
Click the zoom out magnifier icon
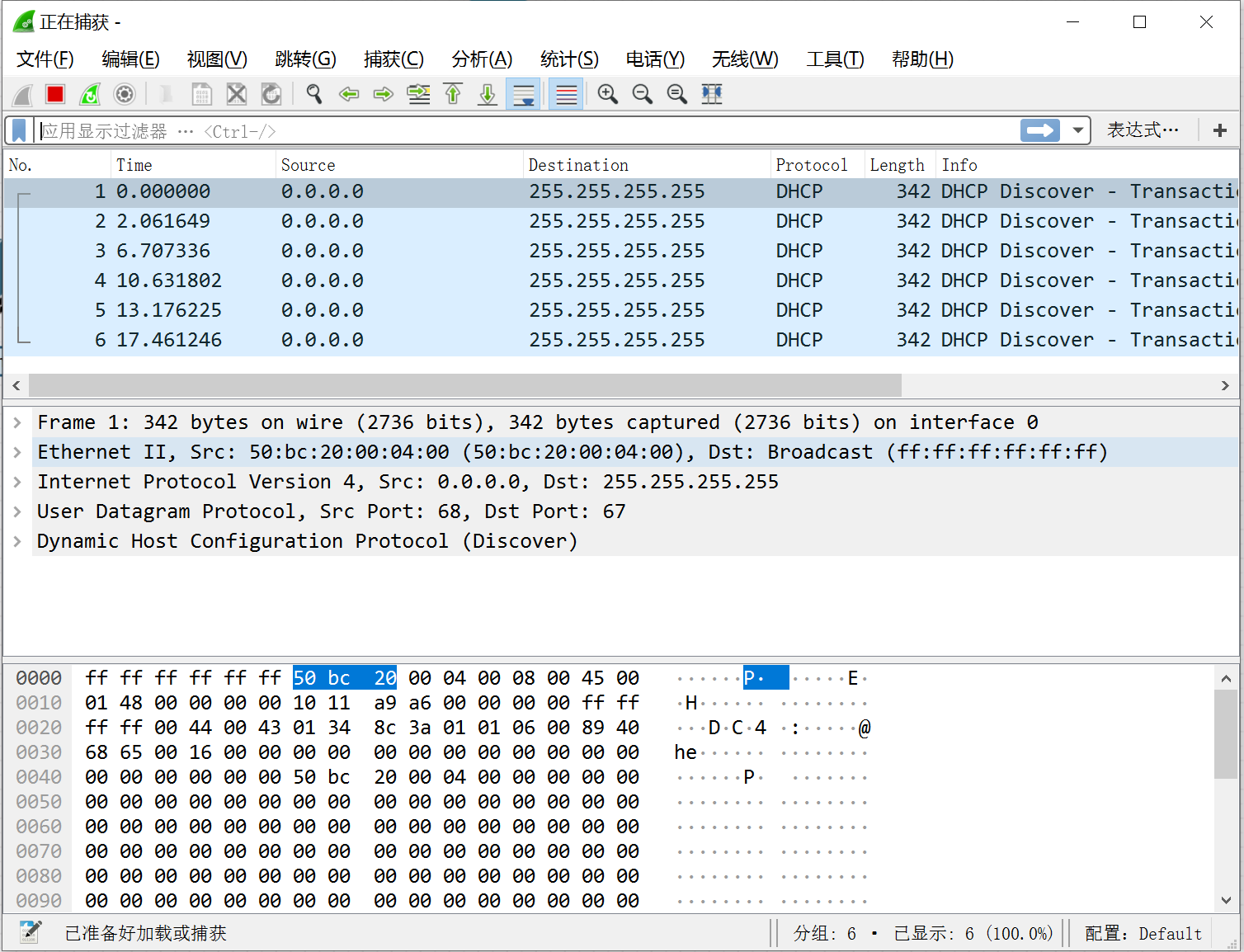643,95
